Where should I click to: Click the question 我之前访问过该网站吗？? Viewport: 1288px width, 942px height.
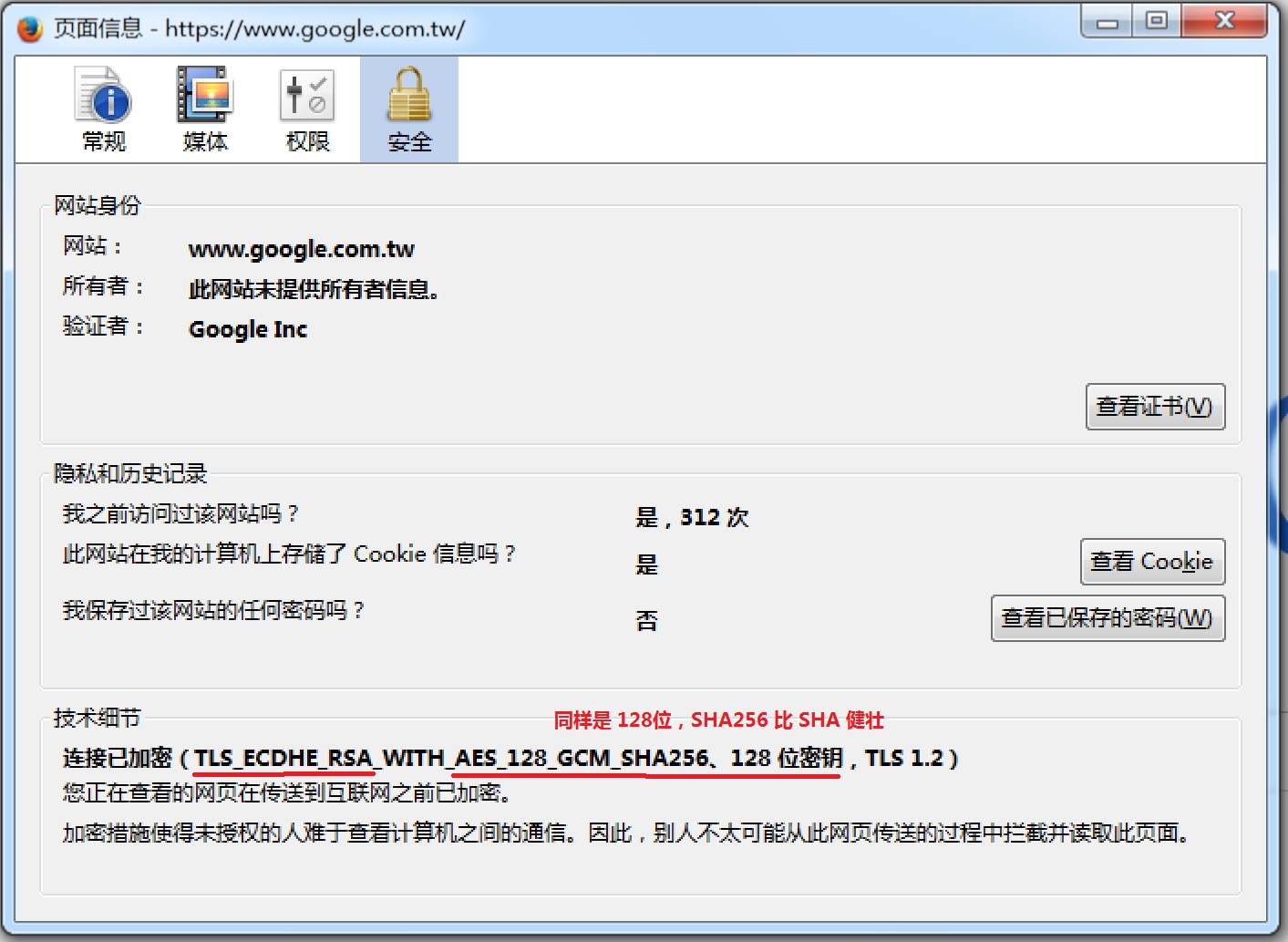click(x=180, y=513)
